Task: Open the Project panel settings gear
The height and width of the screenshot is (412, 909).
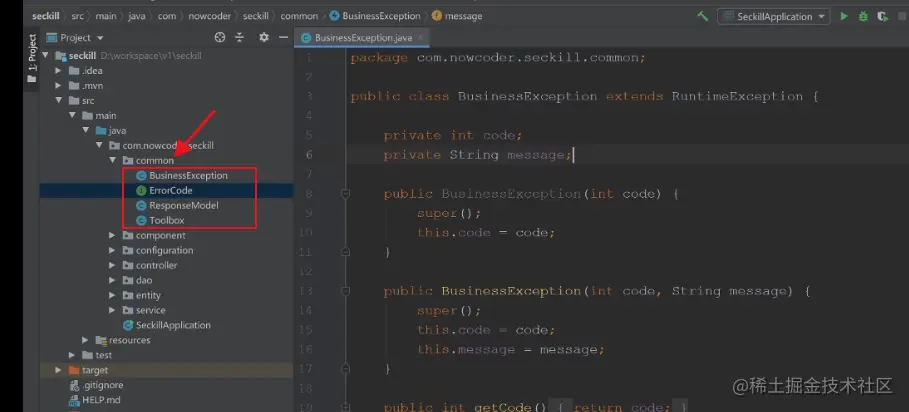Action: coord(264,37)
